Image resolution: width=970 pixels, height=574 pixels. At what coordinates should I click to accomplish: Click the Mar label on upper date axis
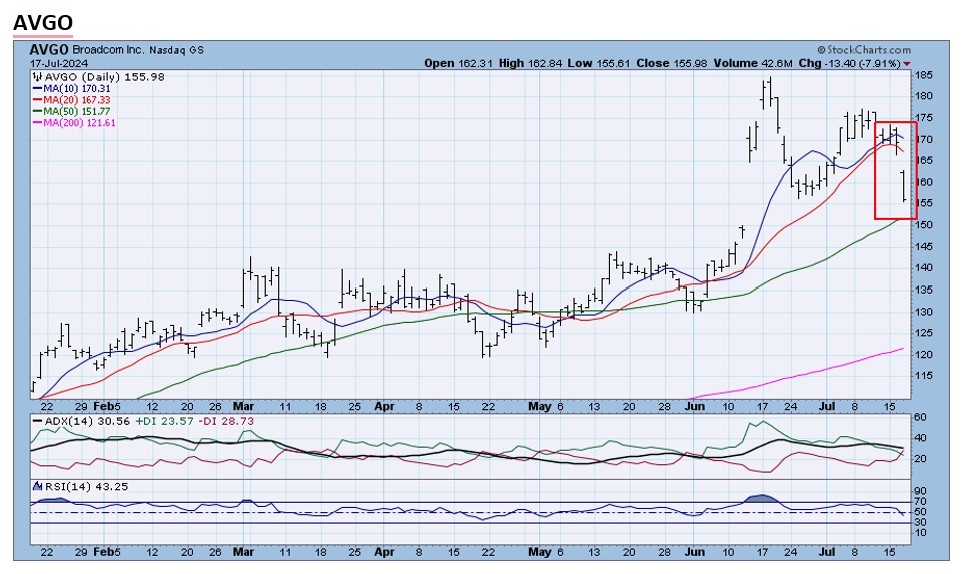click(243, 406)
